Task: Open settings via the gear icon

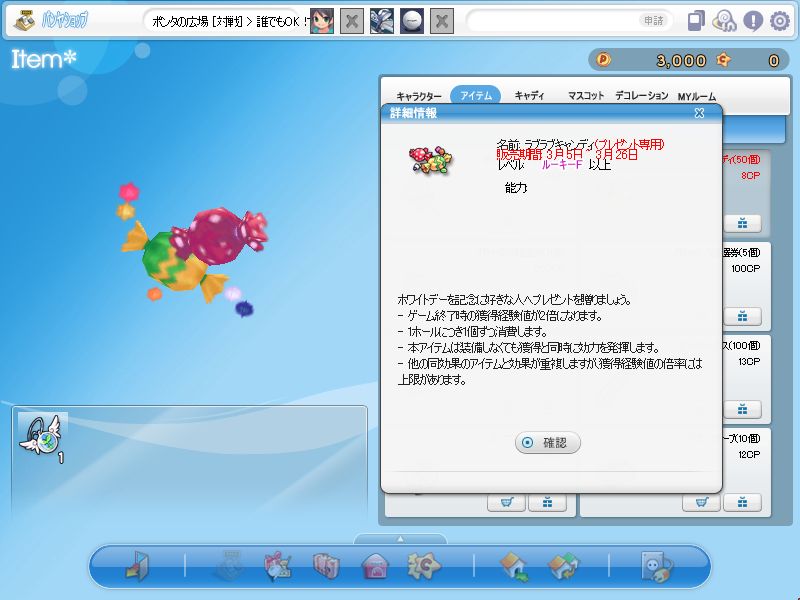Action: pyautogui.click(x=780, y=21)
